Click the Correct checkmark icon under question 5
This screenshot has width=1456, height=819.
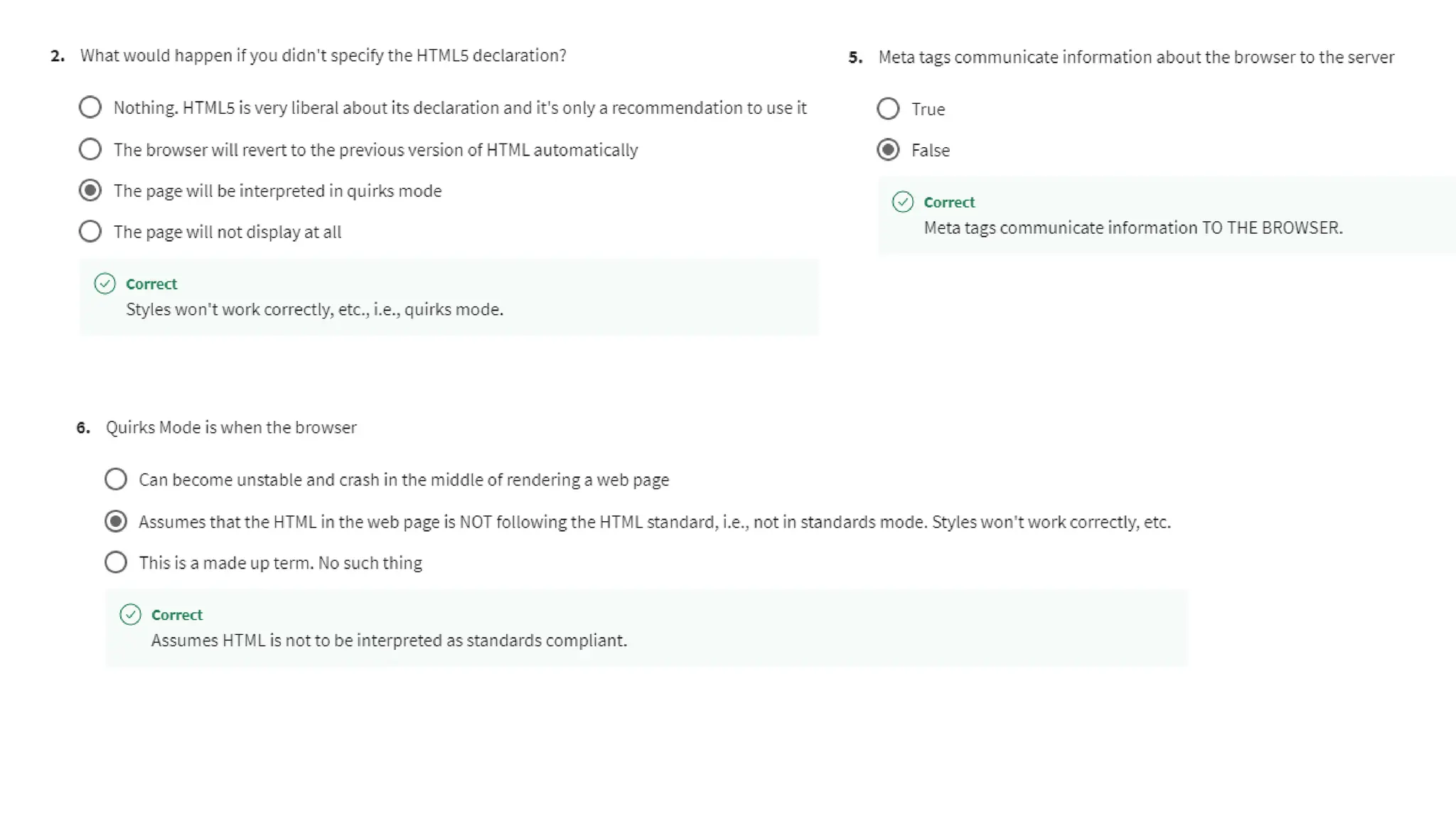[903, 202]
